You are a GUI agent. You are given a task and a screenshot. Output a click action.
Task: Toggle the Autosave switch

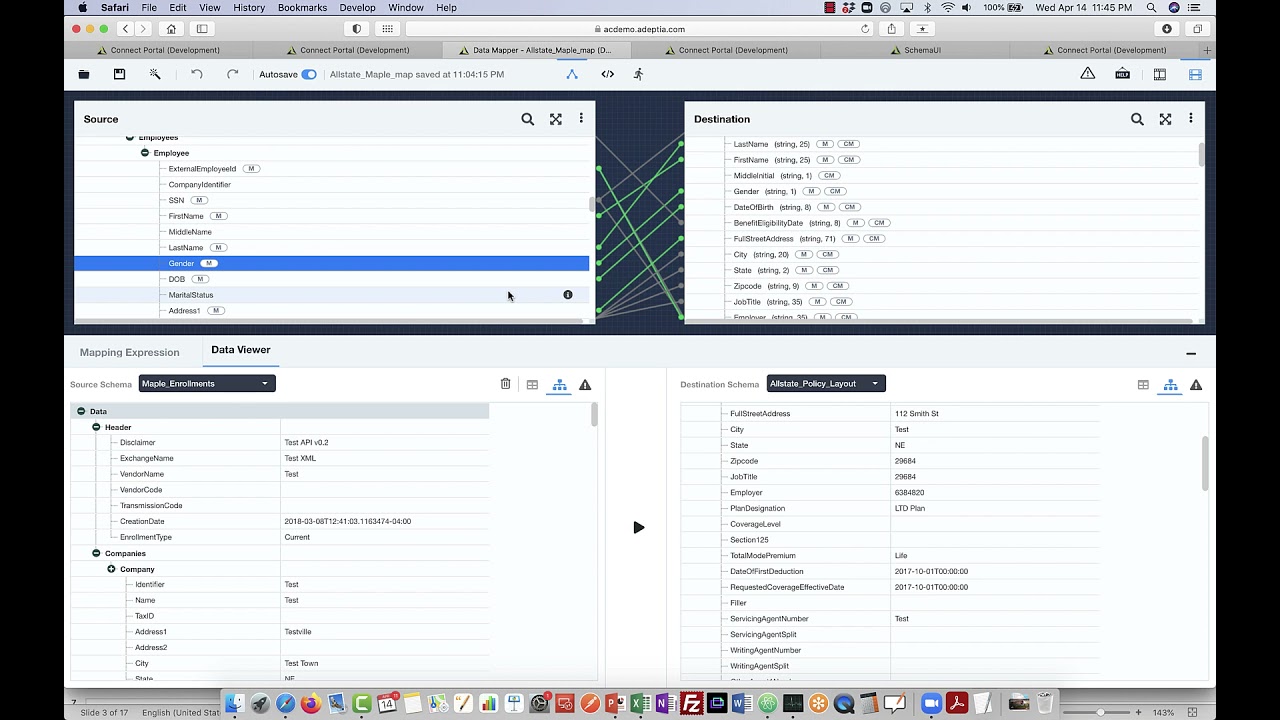309,74
